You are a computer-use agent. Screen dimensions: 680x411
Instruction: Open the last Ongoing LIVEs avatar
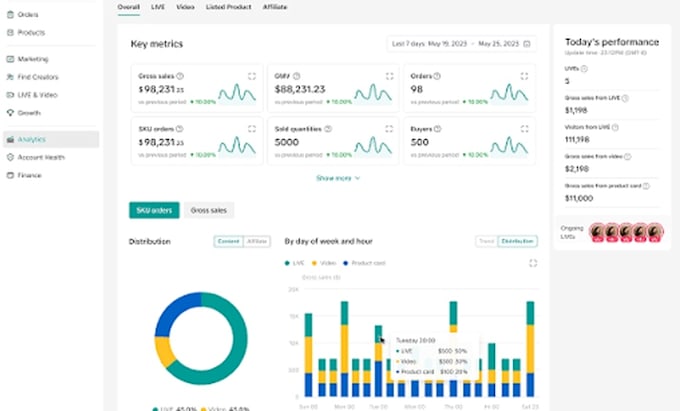pos(655,232)
